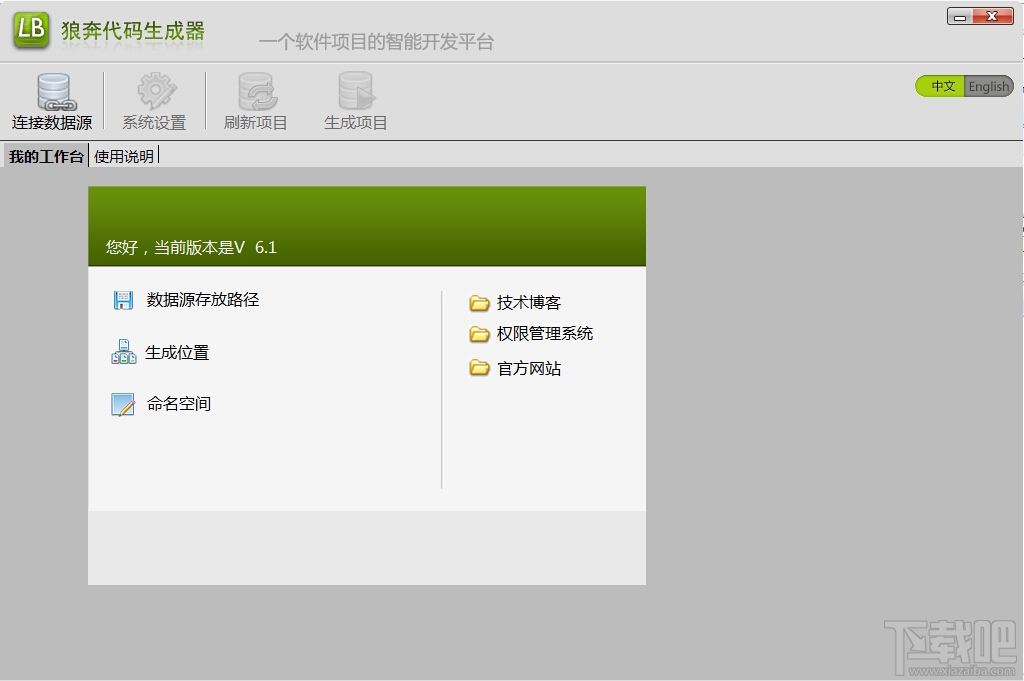Switch to the 我的工作台 tab
The image size is (1024, 681).
tap(46, 157)
